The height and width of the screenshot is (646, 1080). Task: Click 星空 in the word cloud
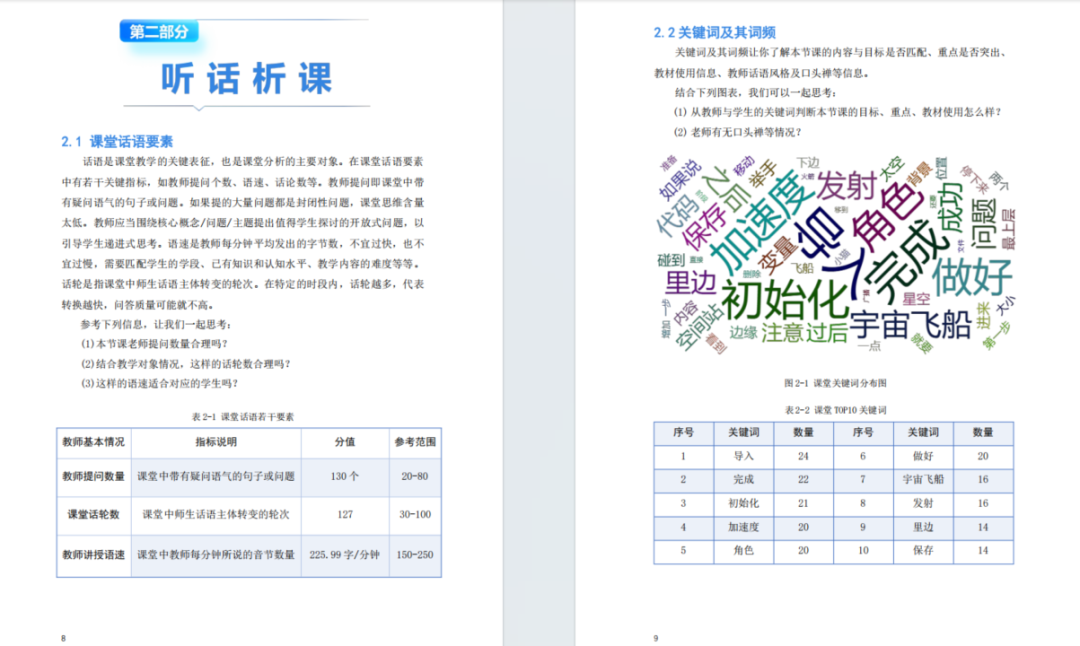point(917,299)
